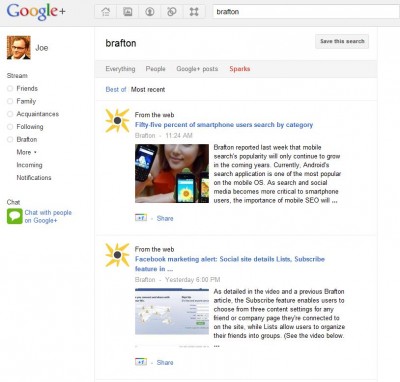Click the Stream heading in sidebar
This screenshot has height=382, width=400.
(x=17, y=76)
